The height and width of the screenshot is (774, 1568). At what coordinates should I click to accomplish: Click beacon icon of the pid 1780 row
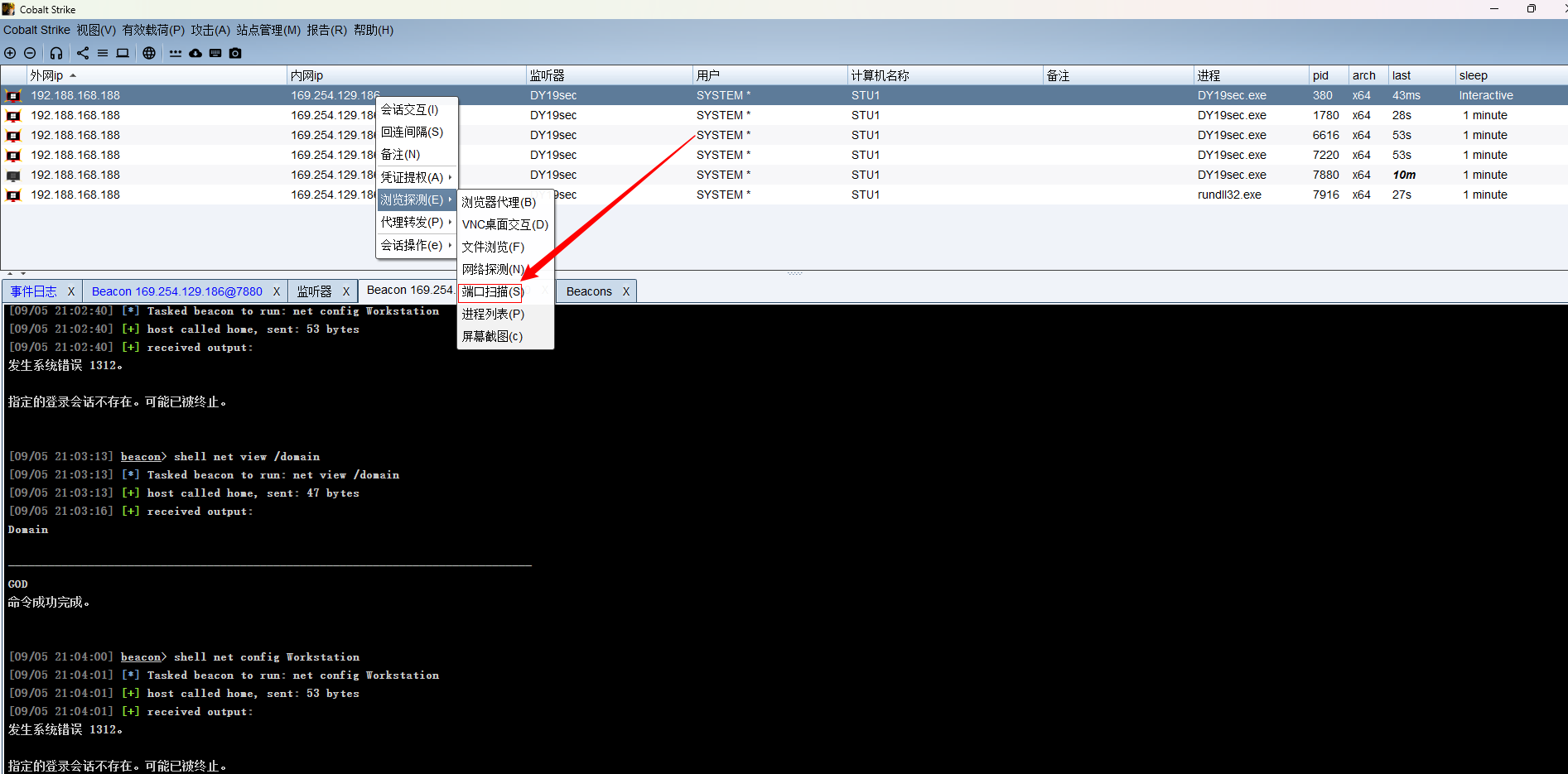13,116
